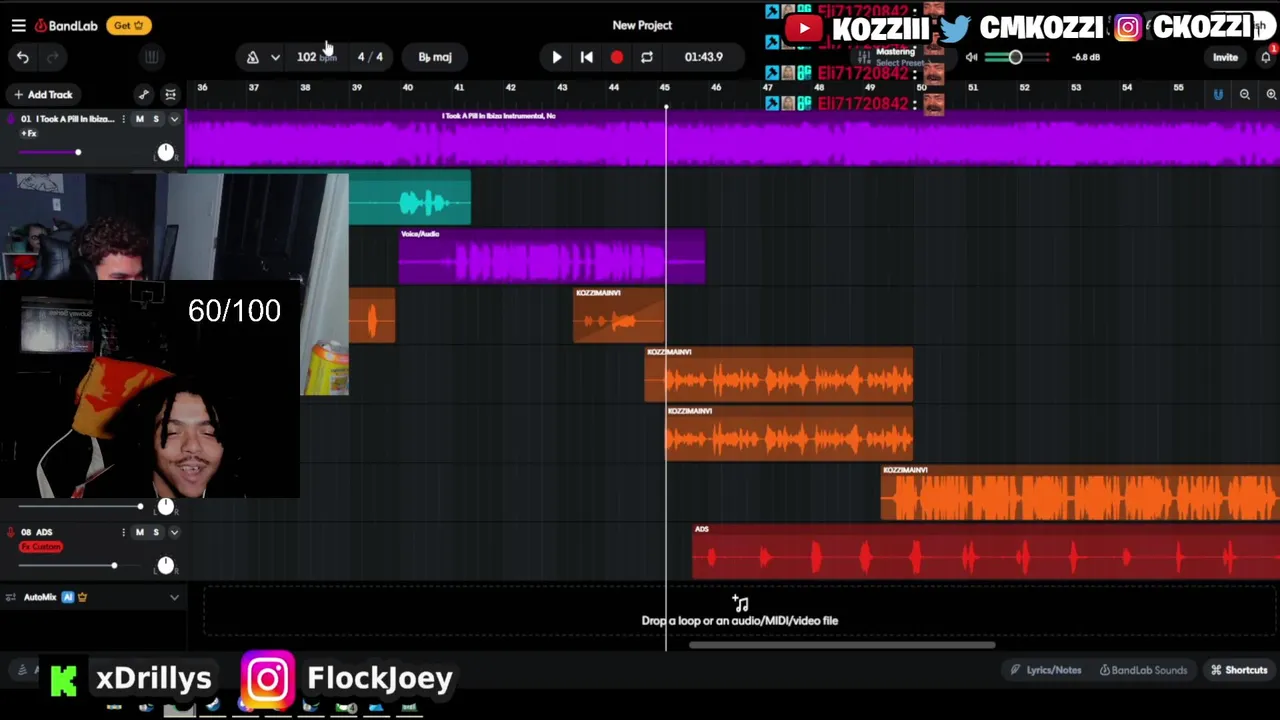Undo the last action

pos(23,57)
